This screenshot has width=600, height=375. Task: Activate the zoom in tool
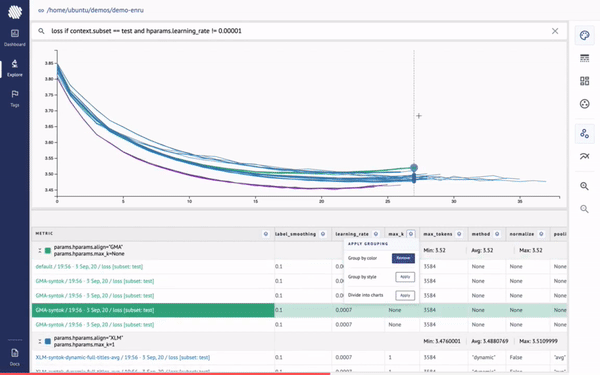coord(584,186)
